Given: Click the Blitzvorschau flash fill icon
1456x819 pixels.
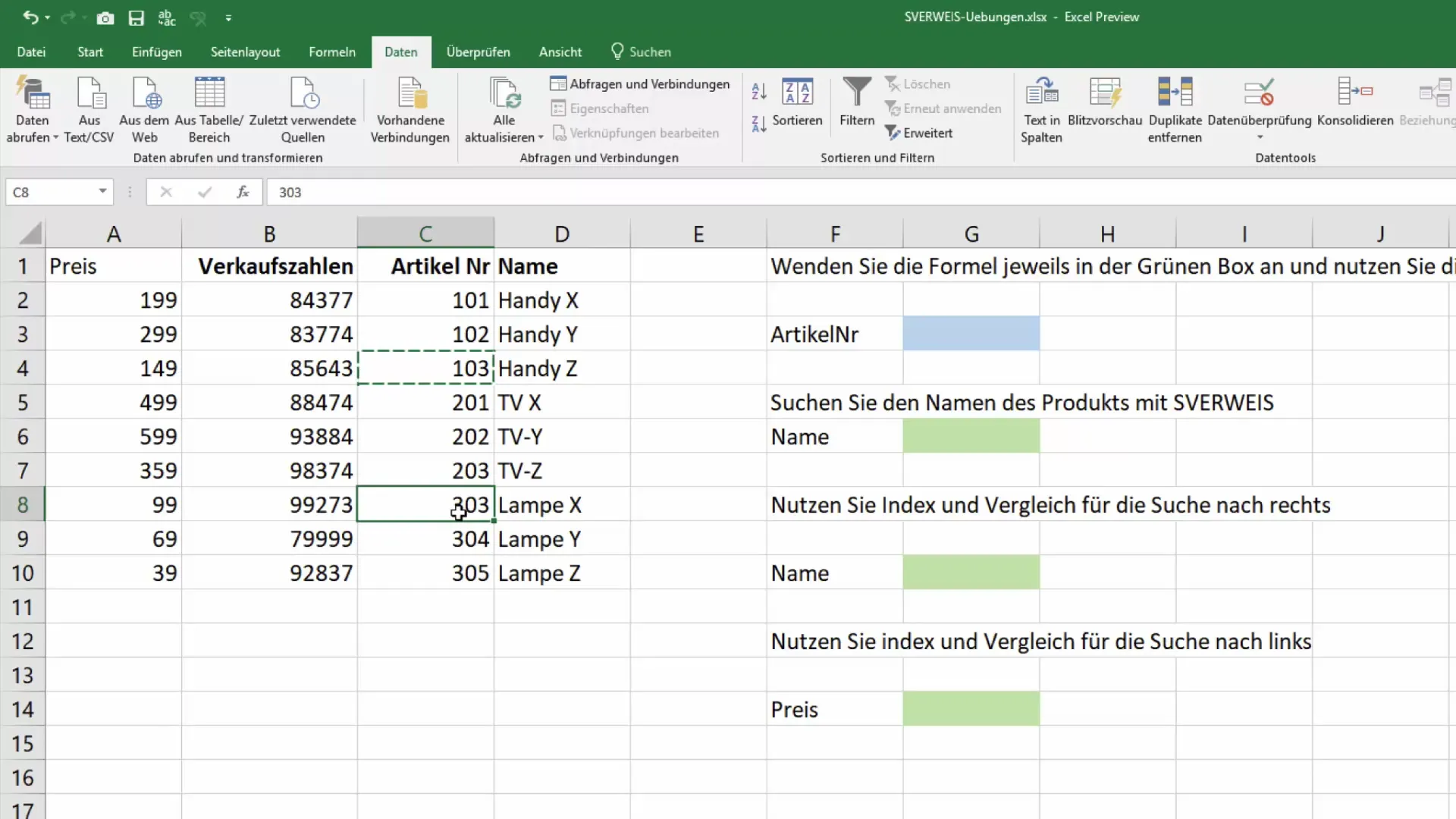Looking at the screenshot, I should click(x=1105, y=102).
